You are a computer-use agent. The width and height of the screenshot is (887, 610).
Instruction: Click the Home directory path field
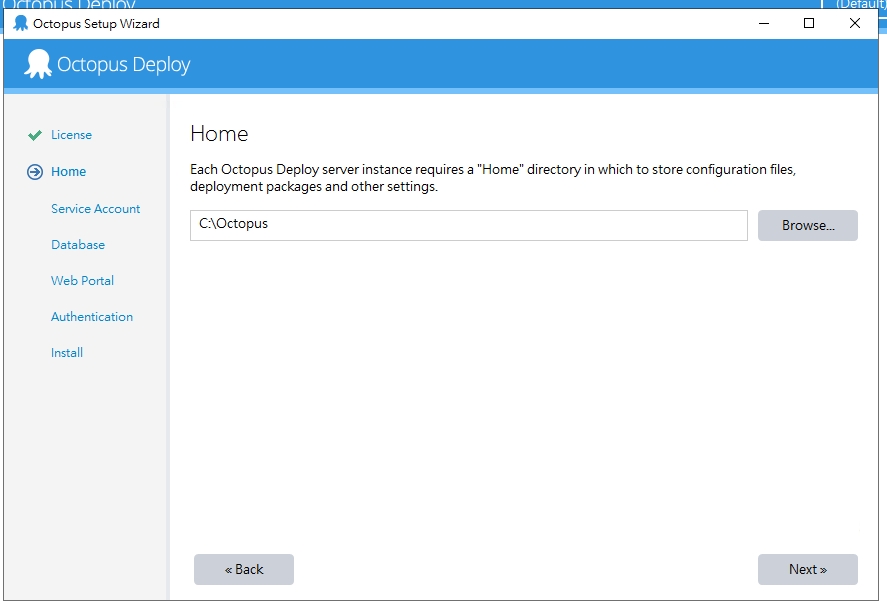coord(469,225)
